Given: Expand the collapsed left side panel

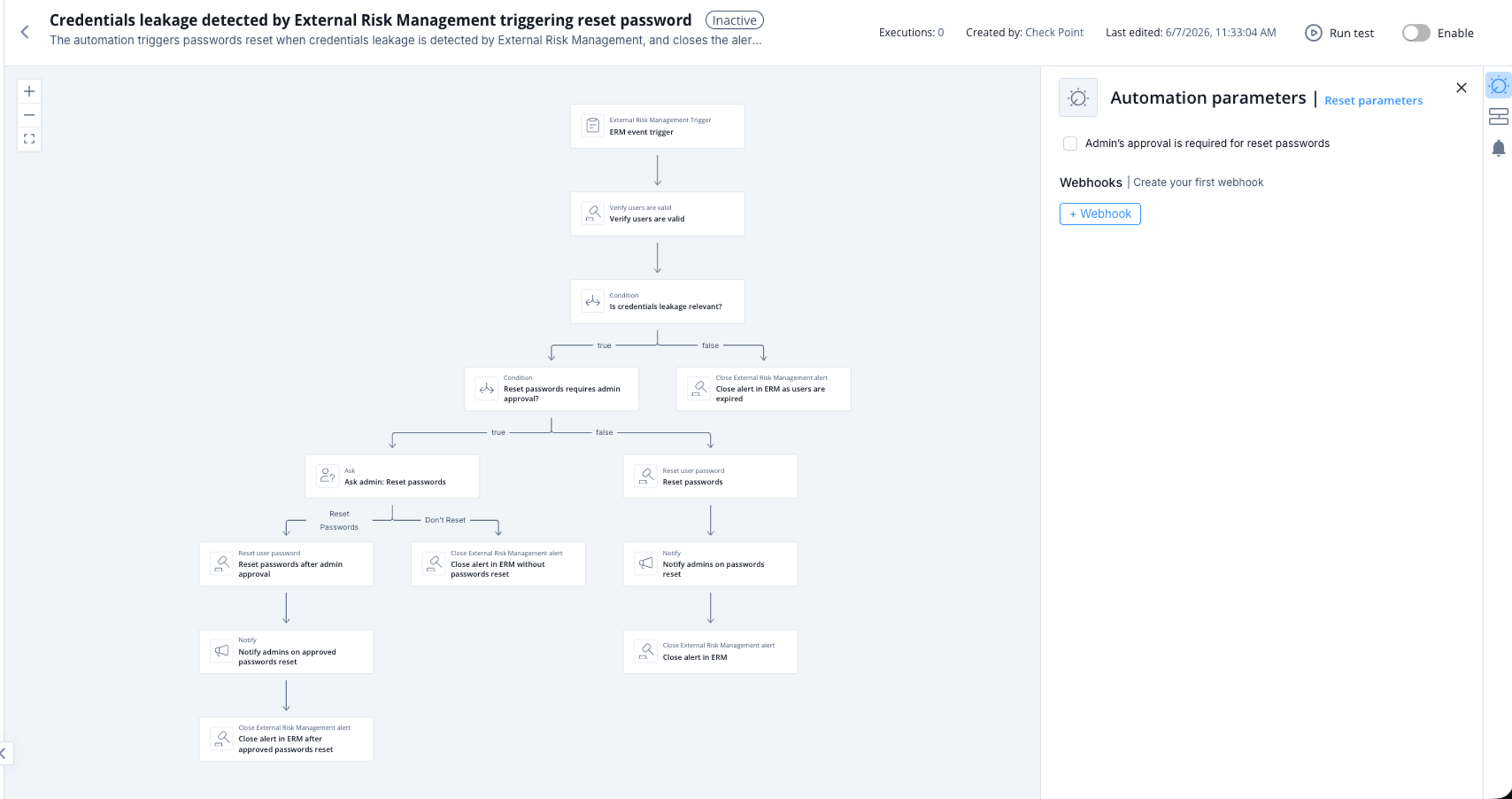Looking at the screenshot, I should pyautogui.click(x=5, y=753).
